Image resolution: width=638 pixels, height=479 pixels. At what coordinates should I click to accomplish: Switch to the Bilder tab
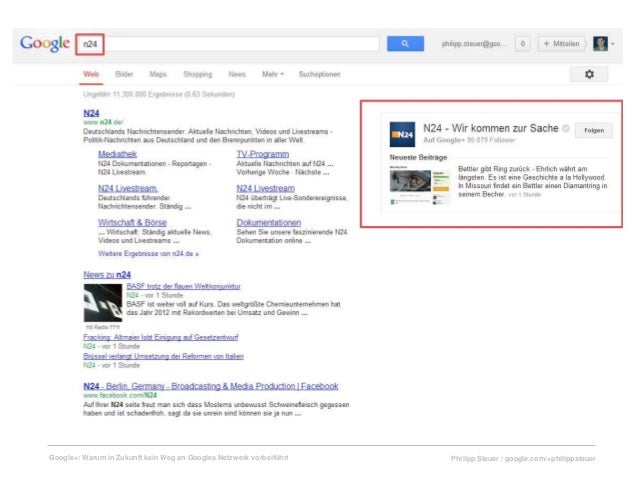[x=124, y=74]
